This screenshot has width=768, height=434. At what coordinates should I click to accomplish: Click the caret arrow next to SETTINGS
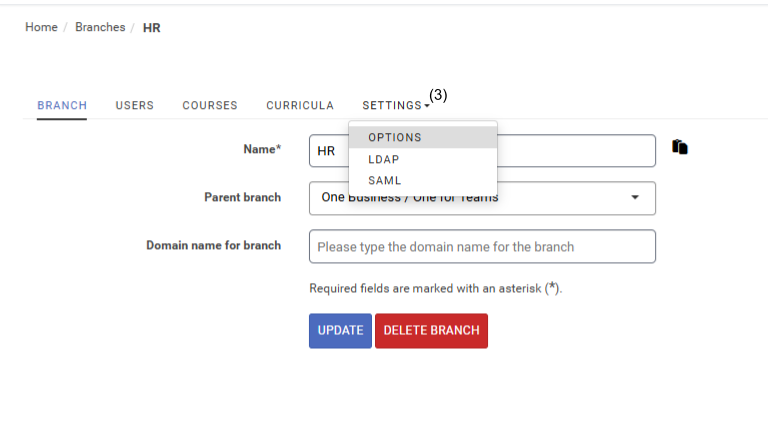427,106
